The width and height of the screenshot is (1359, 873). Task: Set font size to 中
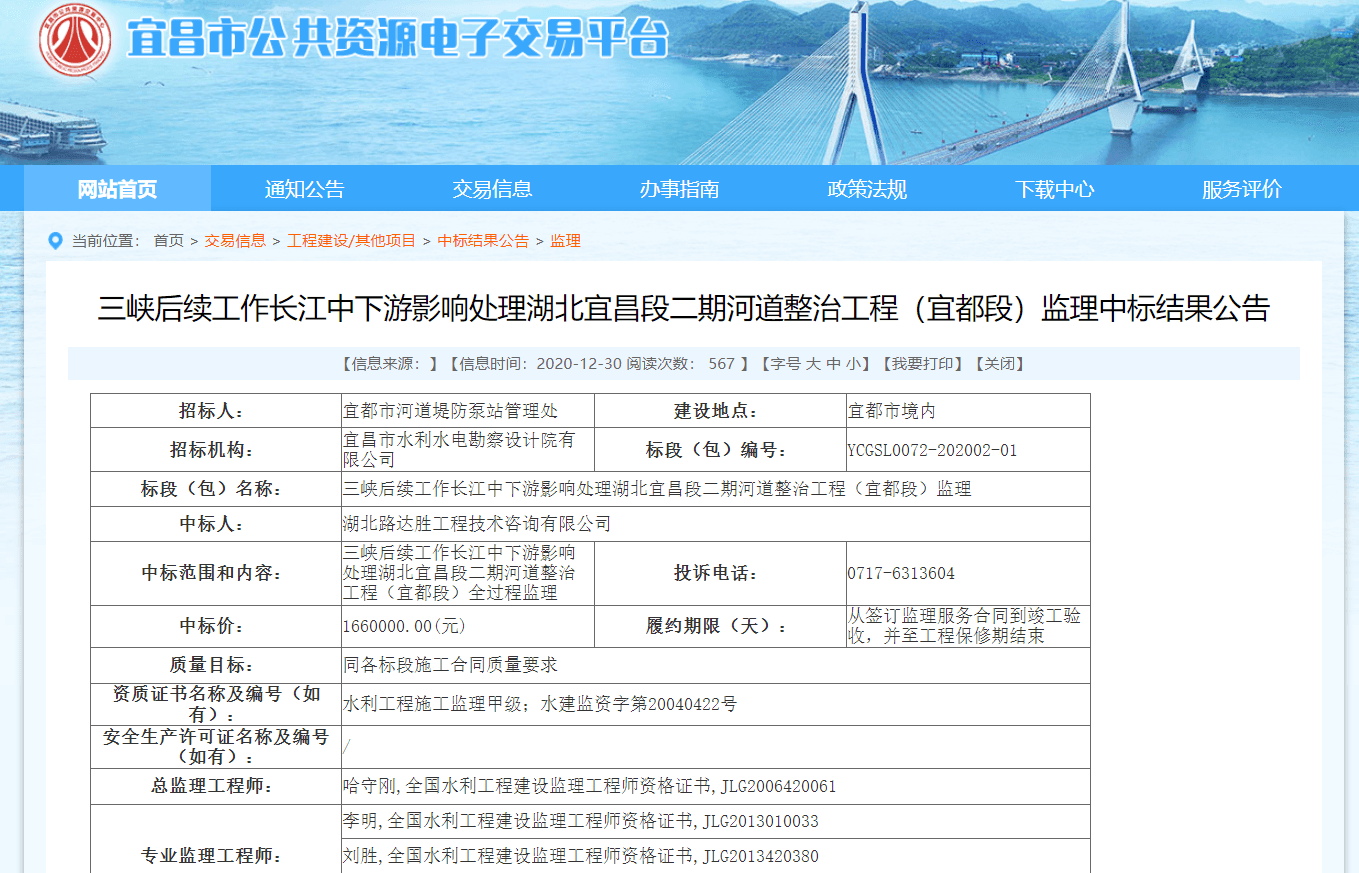point(832,364)
